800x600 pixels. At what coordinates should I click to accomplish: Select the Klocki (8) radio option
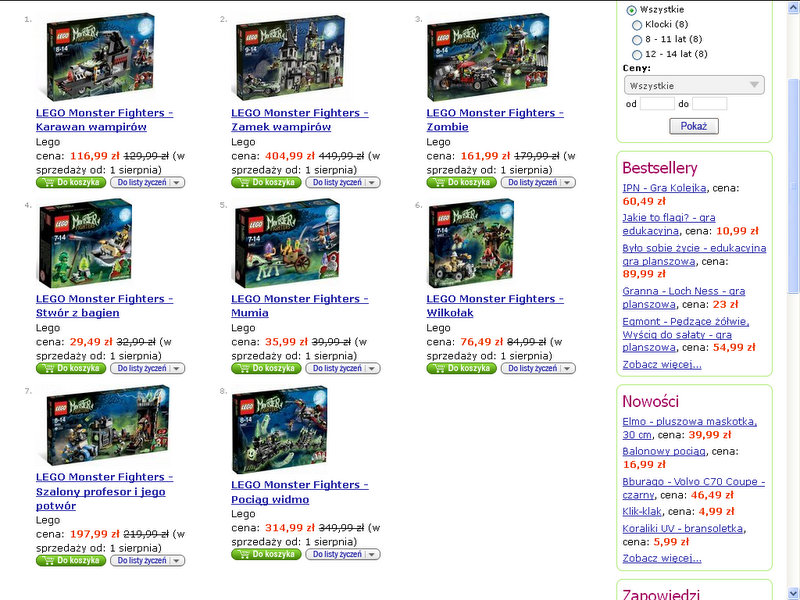click(x=637, y=25)
